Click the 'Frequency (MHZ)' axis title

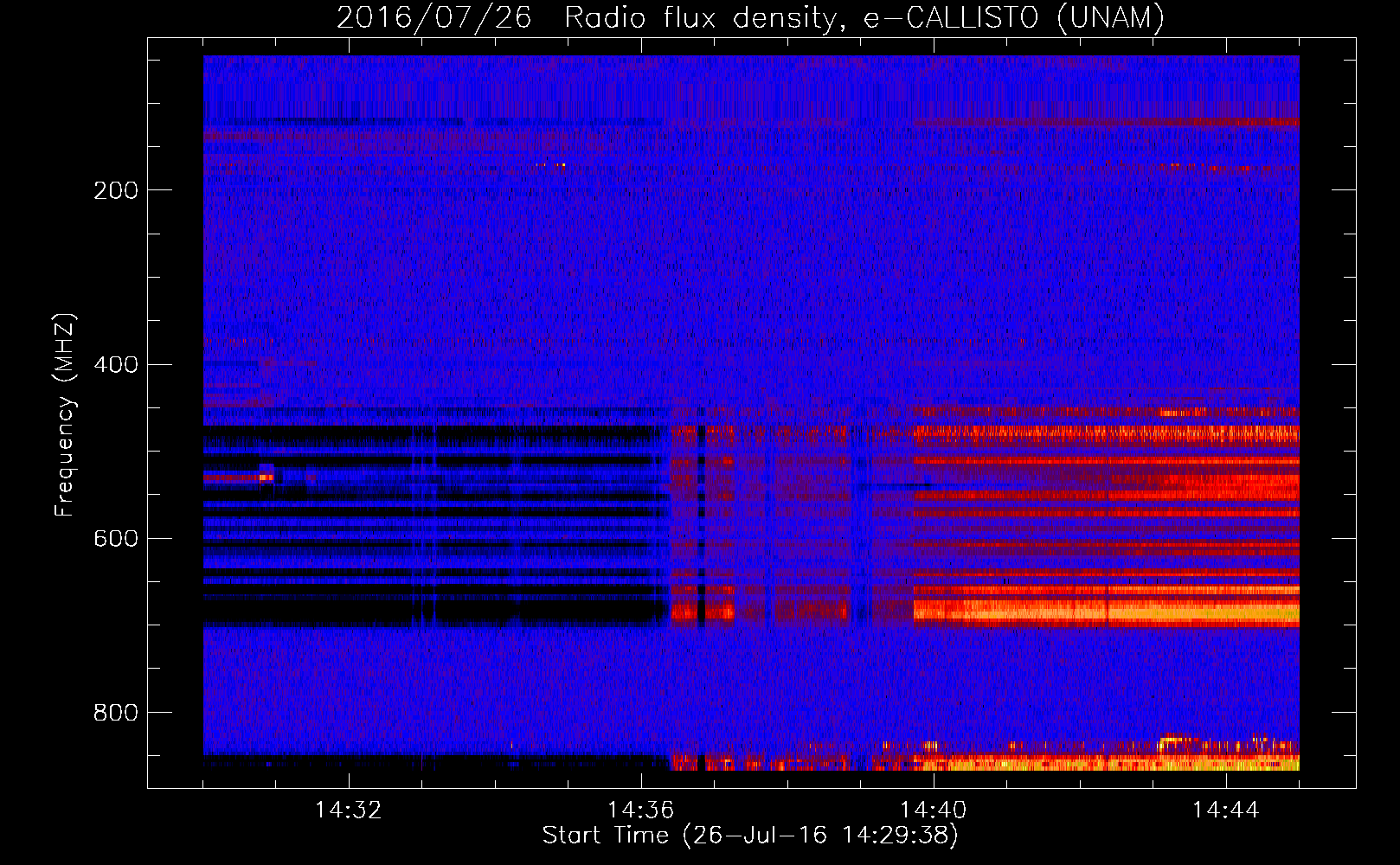tap(64, 414)
